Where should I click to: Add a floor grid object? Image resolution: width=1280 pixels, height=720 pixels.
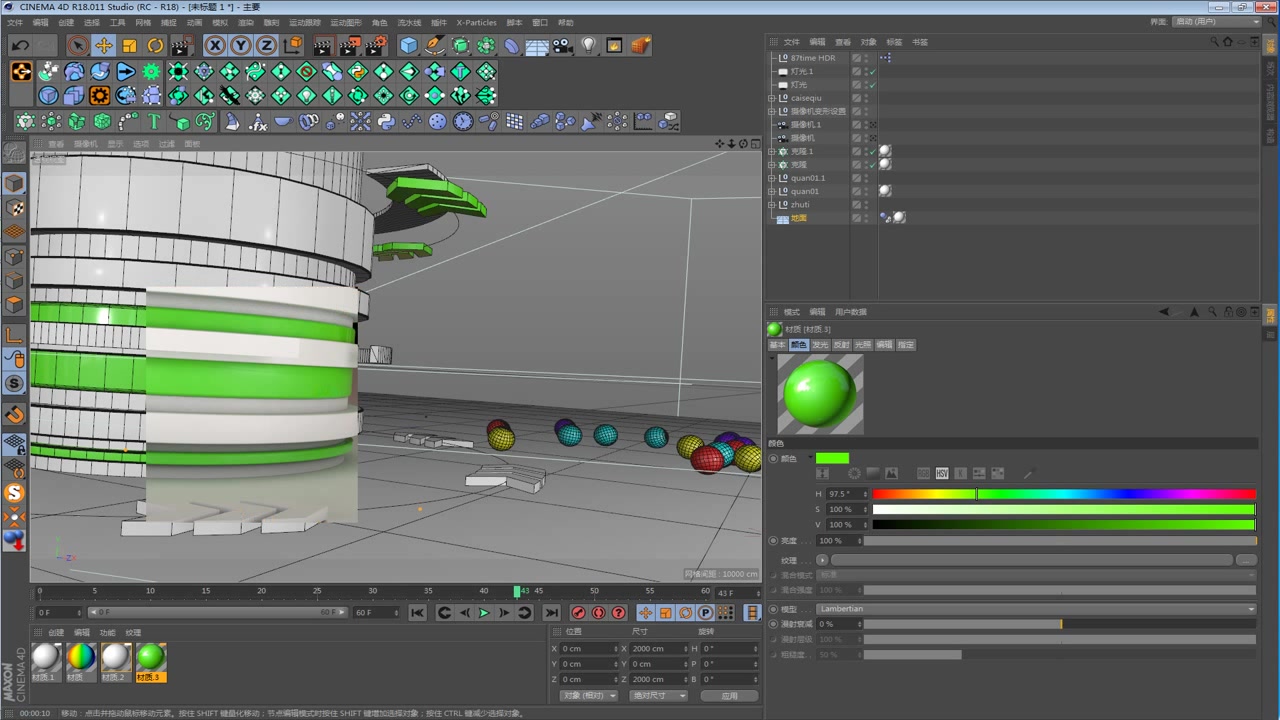[x=537, y=45]
